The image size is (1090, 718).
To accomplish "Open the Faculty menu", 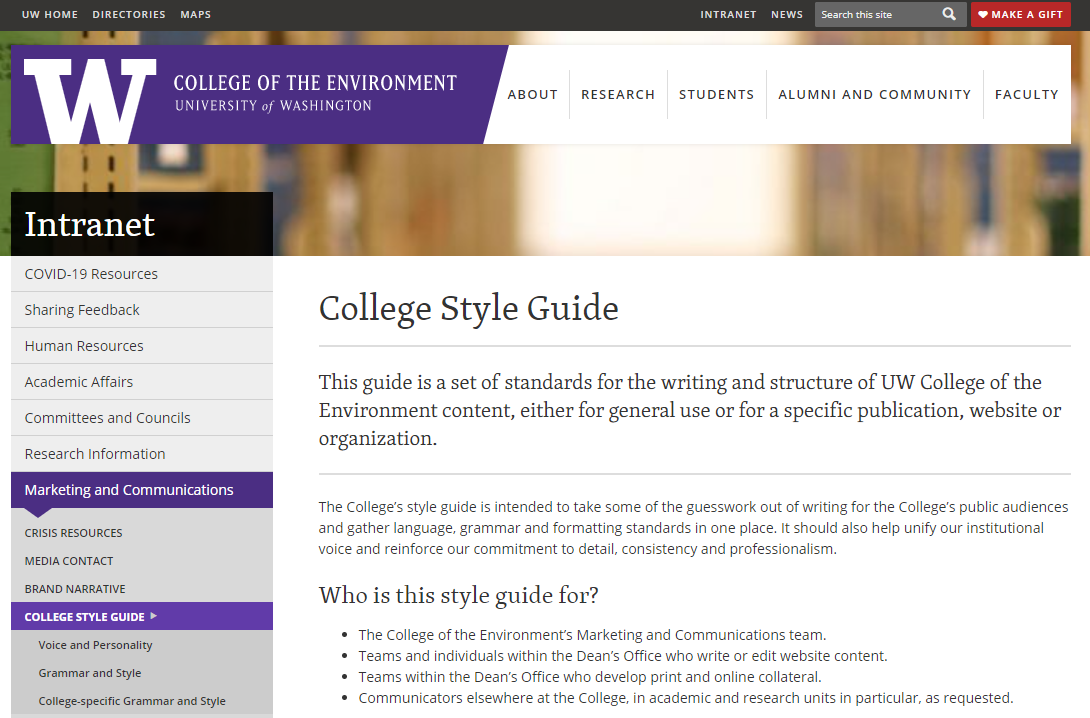I will pos(1027,95).
